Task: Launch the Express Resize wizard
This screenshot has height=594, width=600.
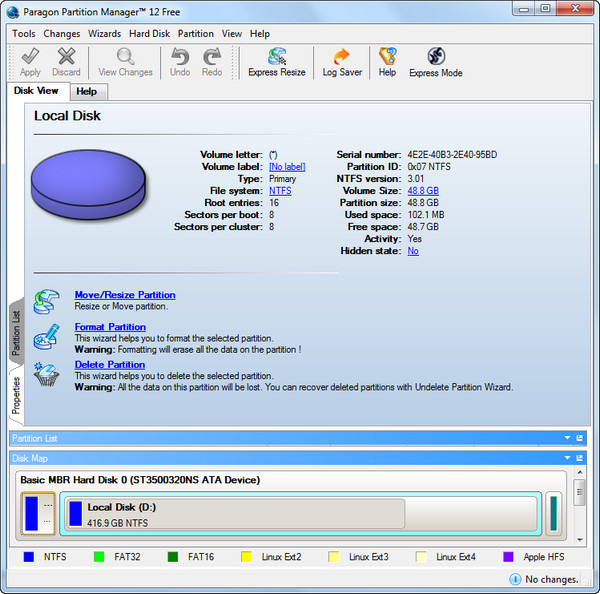Action: (x=277, y=62)
